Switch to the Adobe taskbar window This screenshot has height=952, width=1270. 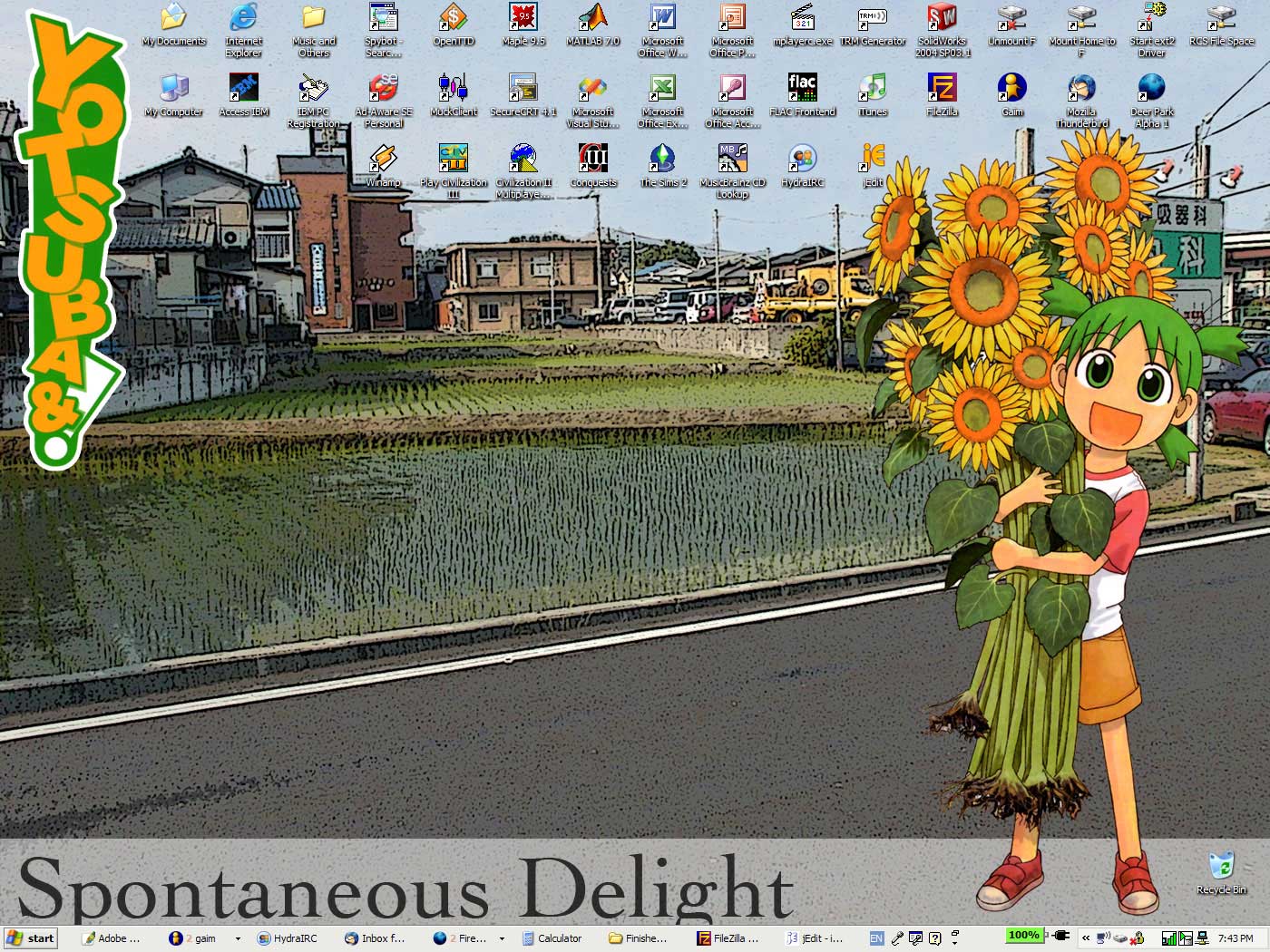coord(111,938)
